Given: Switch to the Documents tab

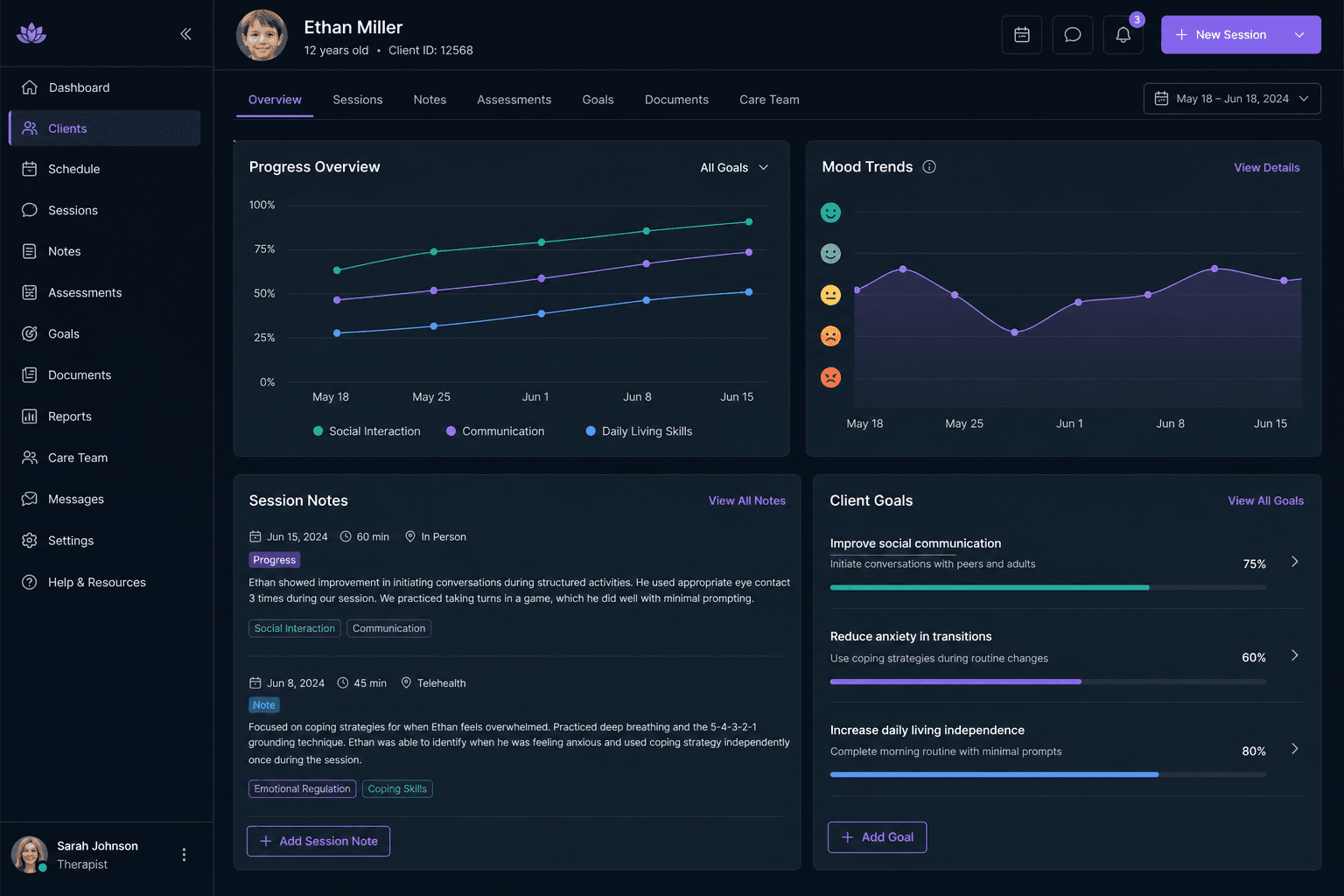Looking at the screenshot, I should pyautogui.click(x=676, y=100).
